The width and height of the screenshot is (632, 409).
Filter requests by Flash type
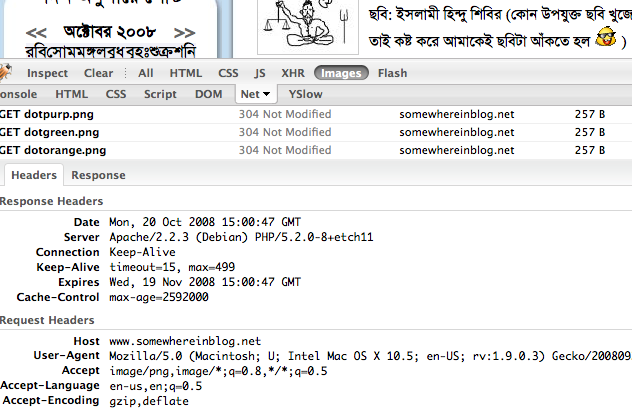tap(393, 73)
